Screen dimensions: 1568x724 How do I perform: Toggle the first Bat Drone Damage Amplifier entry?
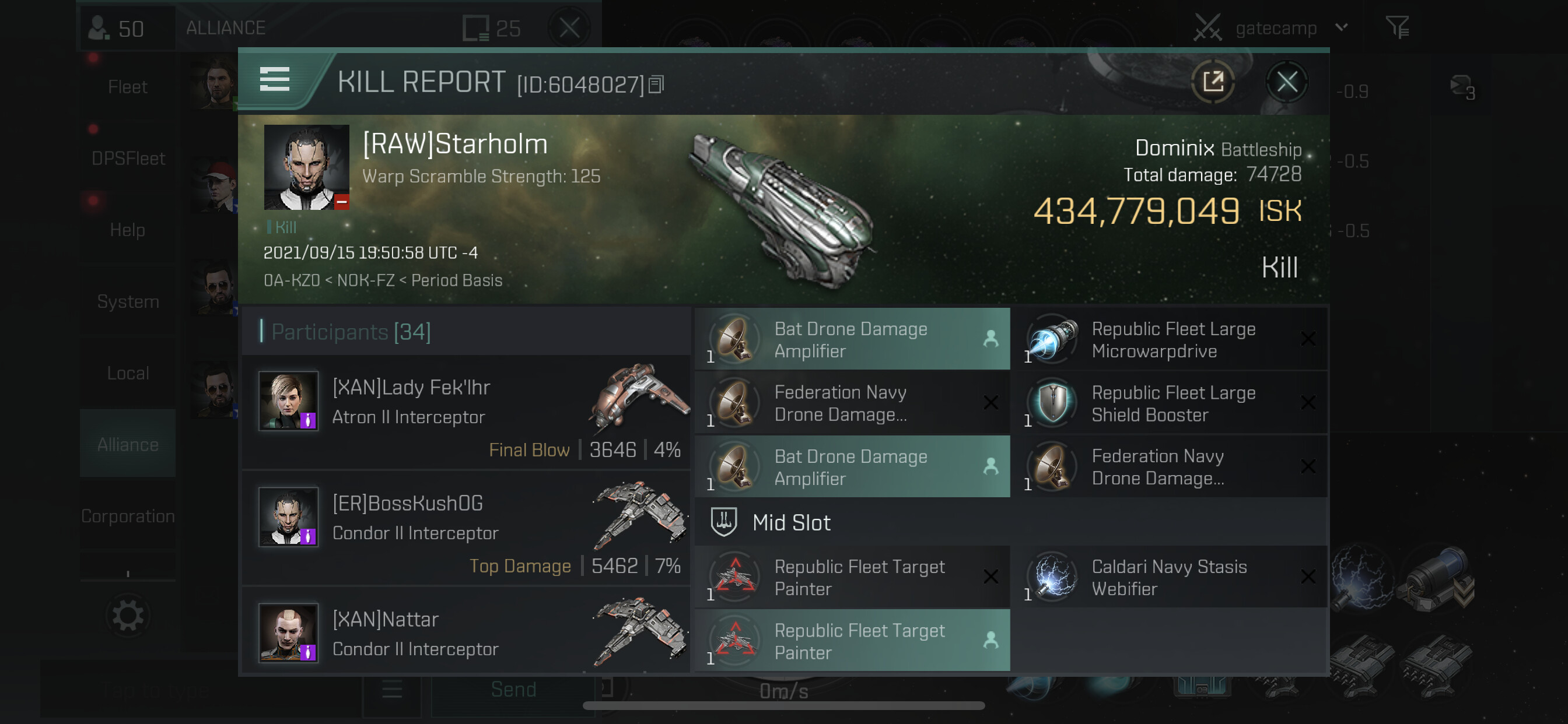pos(852,339)
